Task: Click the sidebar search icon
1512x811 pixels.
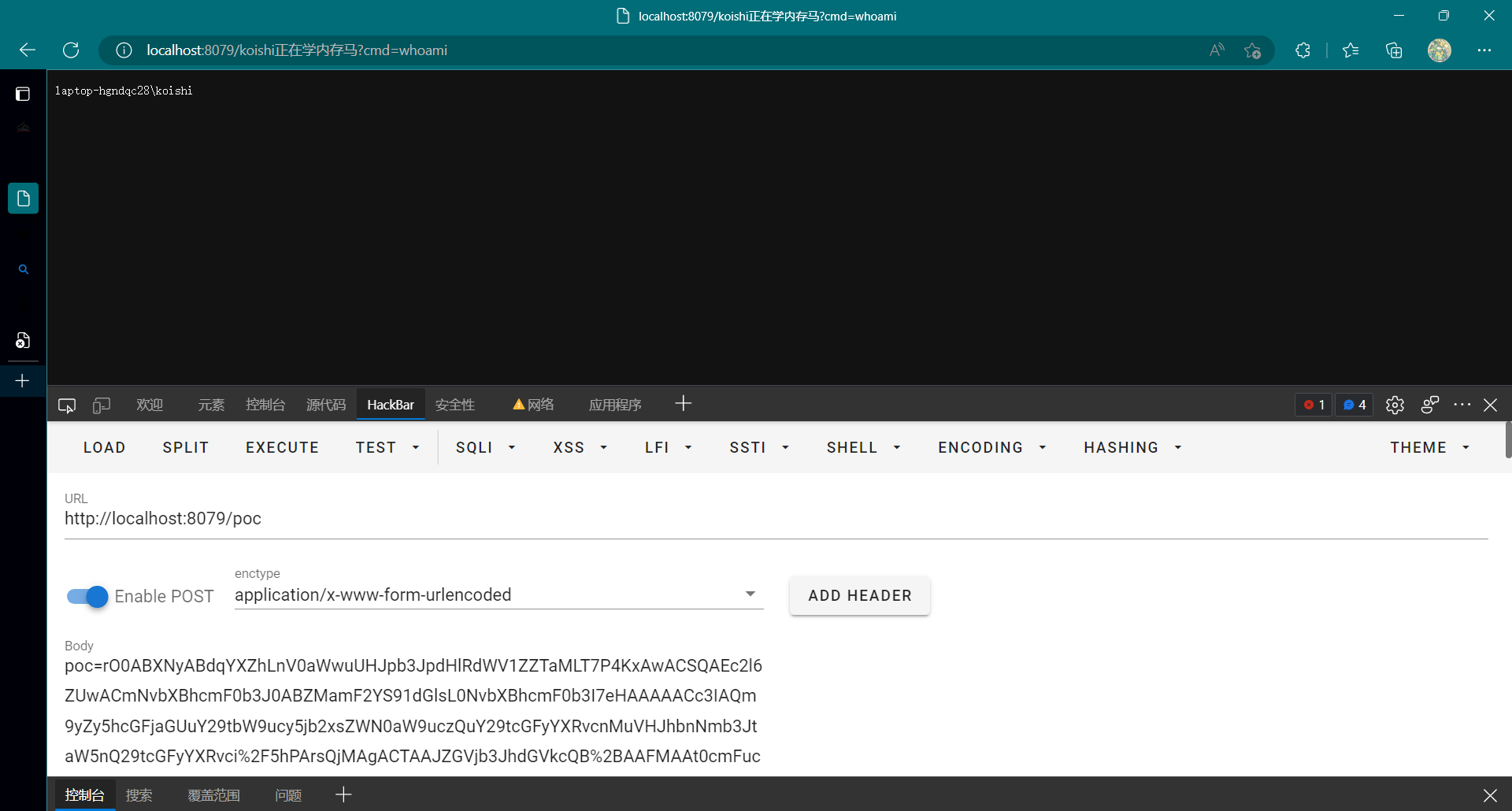Action: click(24, 269)
